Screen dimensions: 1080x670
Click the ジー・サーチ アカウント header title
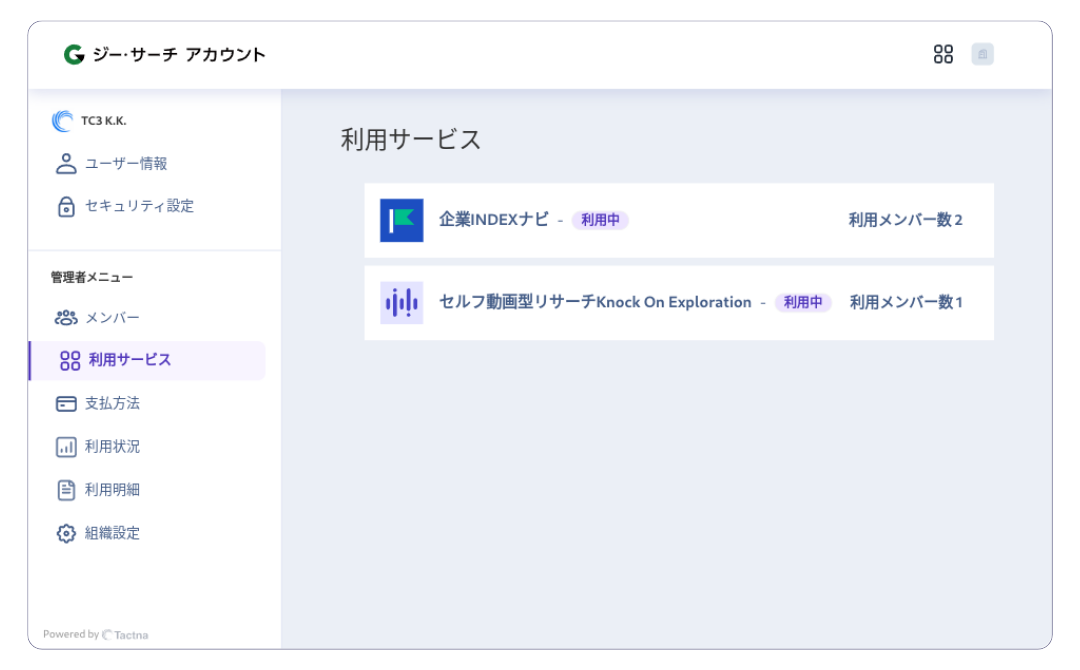(x=178, y=54)
